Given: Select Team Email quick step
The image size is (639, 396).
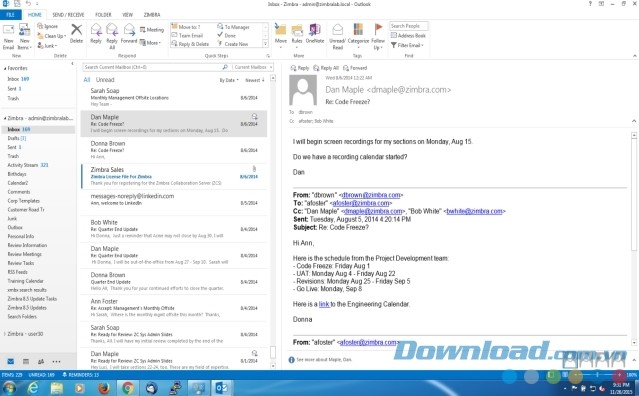Looking at the screenshot, I should click(x=187, y=35).
